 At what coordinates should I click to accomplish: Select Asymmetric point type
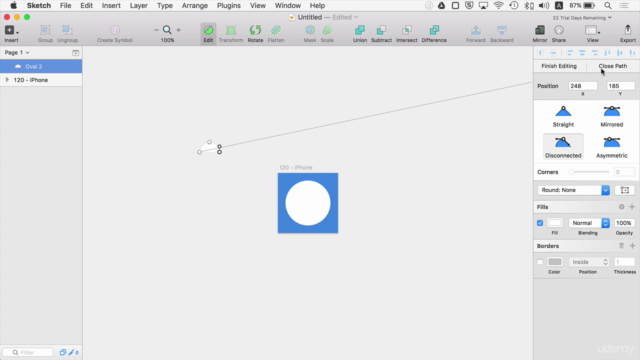611,147
